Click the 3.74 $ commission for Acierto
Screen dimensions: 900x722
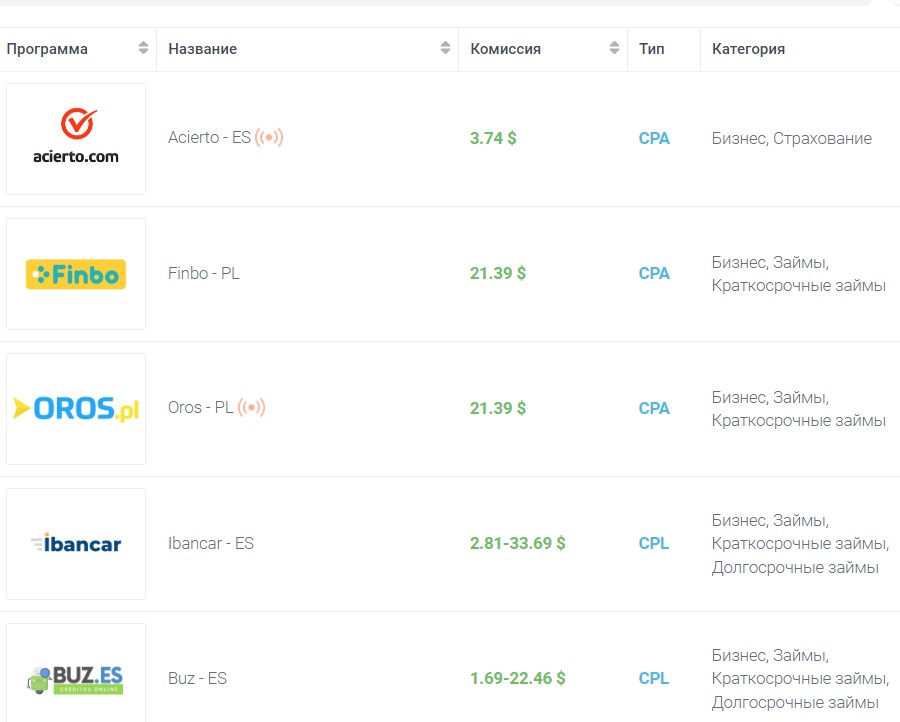click(493, 138)
